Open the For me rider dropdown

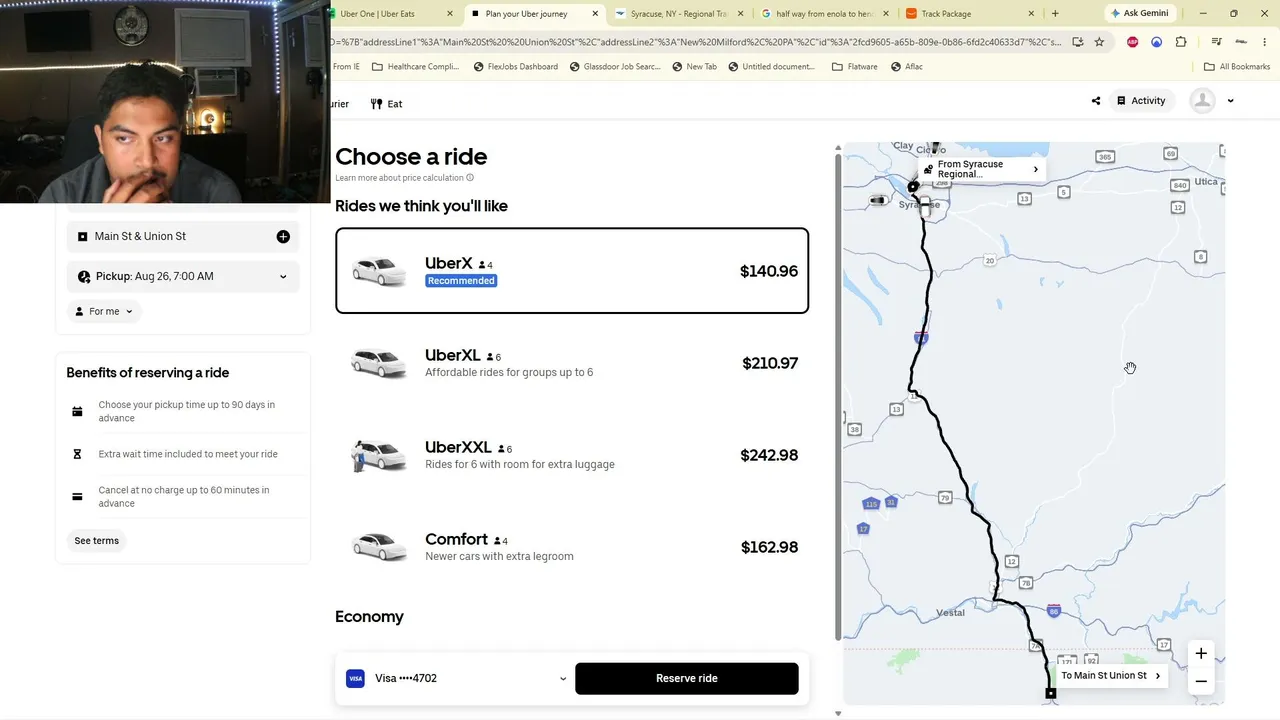click(x=104, y=311)
